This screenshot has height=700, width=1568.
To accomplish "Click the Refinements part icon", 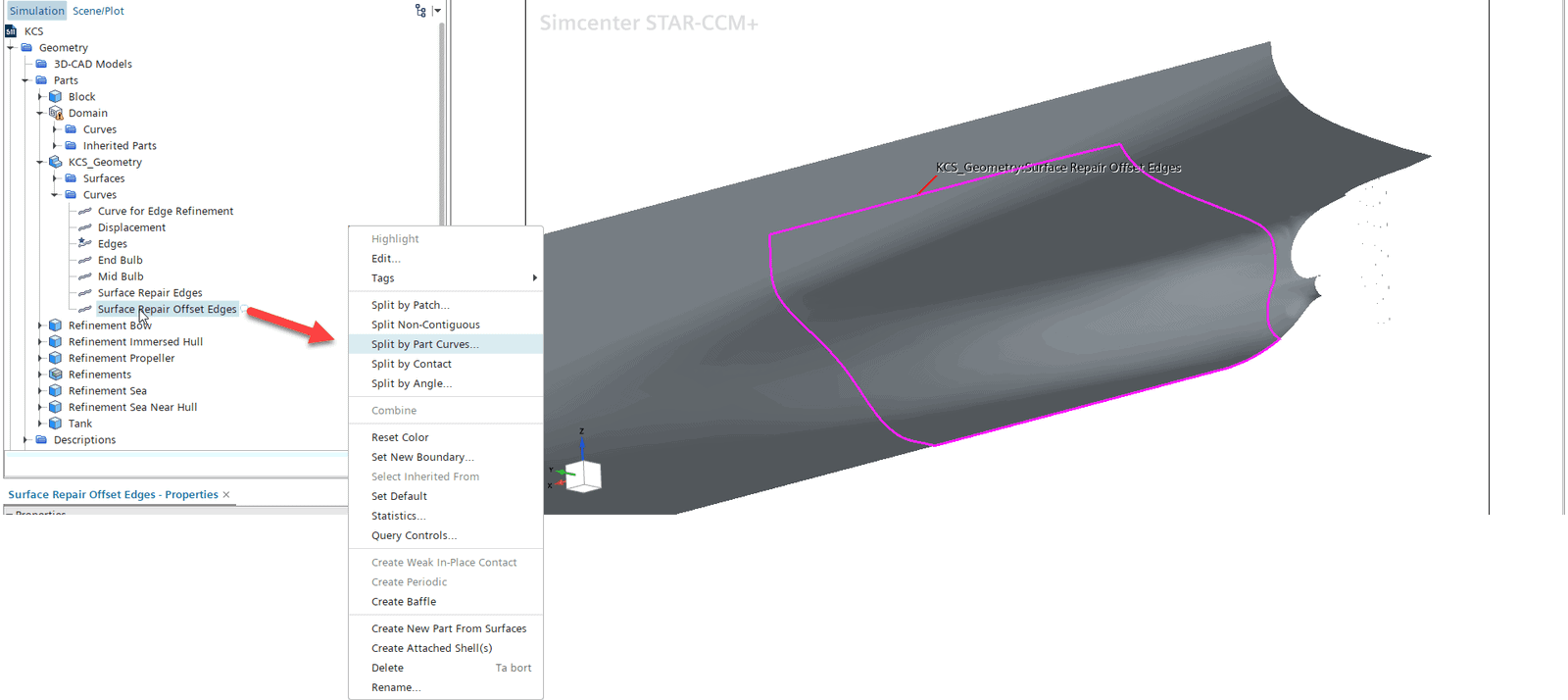I will [x=56, y=375].
